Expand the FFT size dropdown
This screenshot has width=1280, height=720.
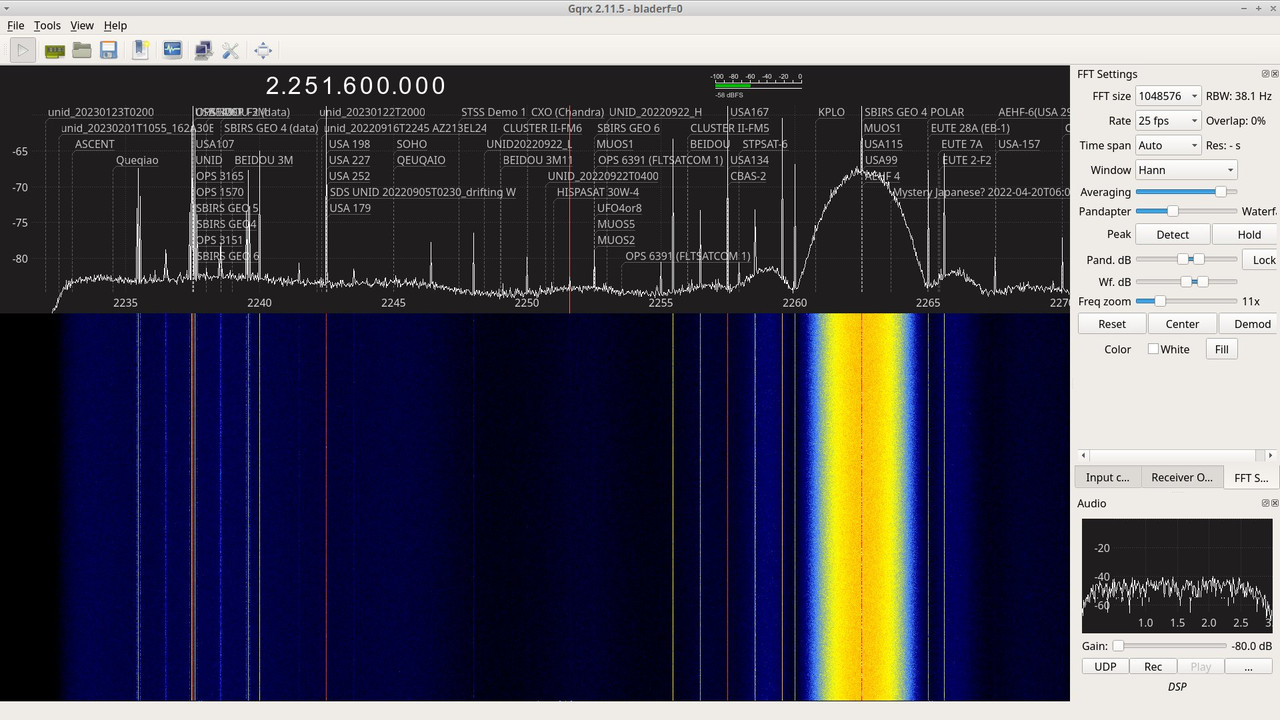pos(1168,96)
